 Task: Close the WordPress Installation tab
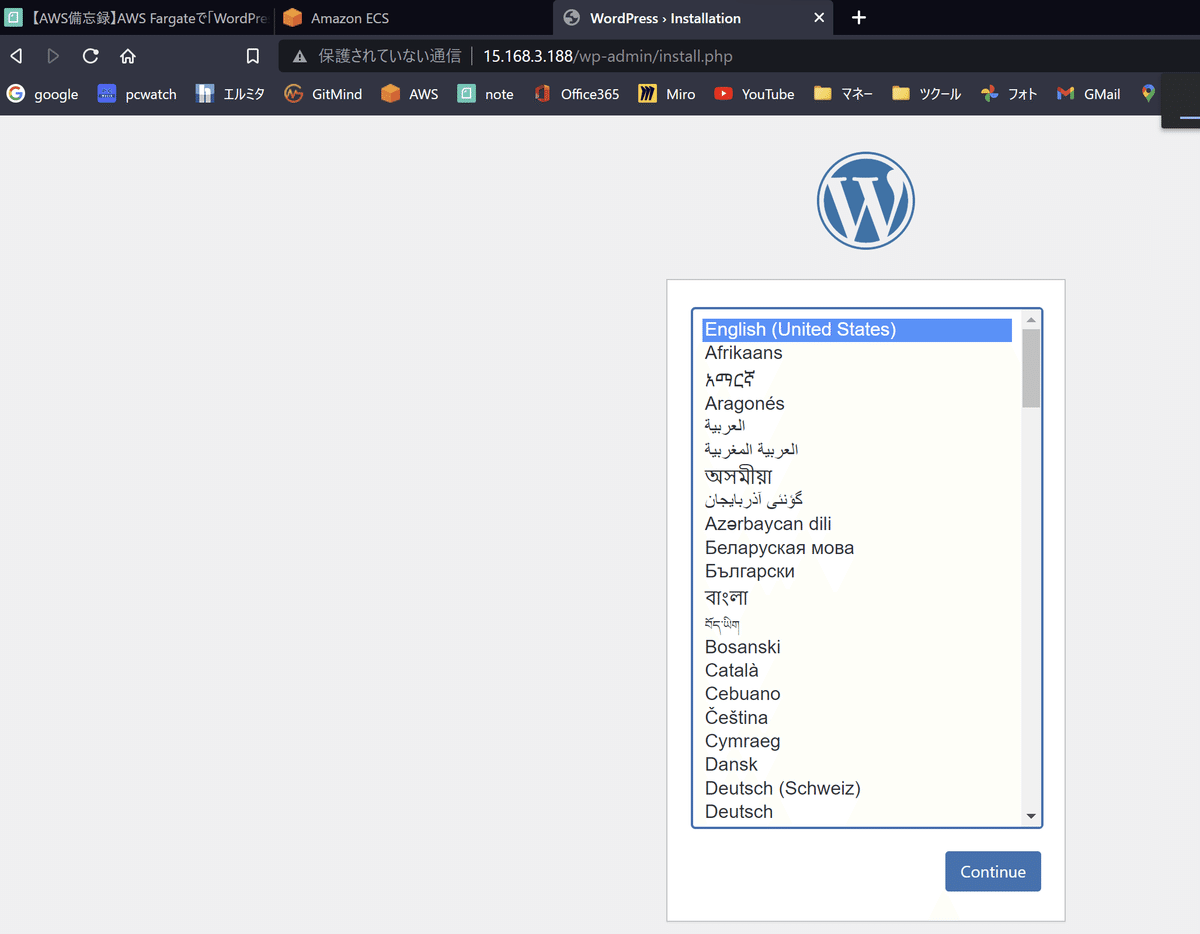[819, 18]
